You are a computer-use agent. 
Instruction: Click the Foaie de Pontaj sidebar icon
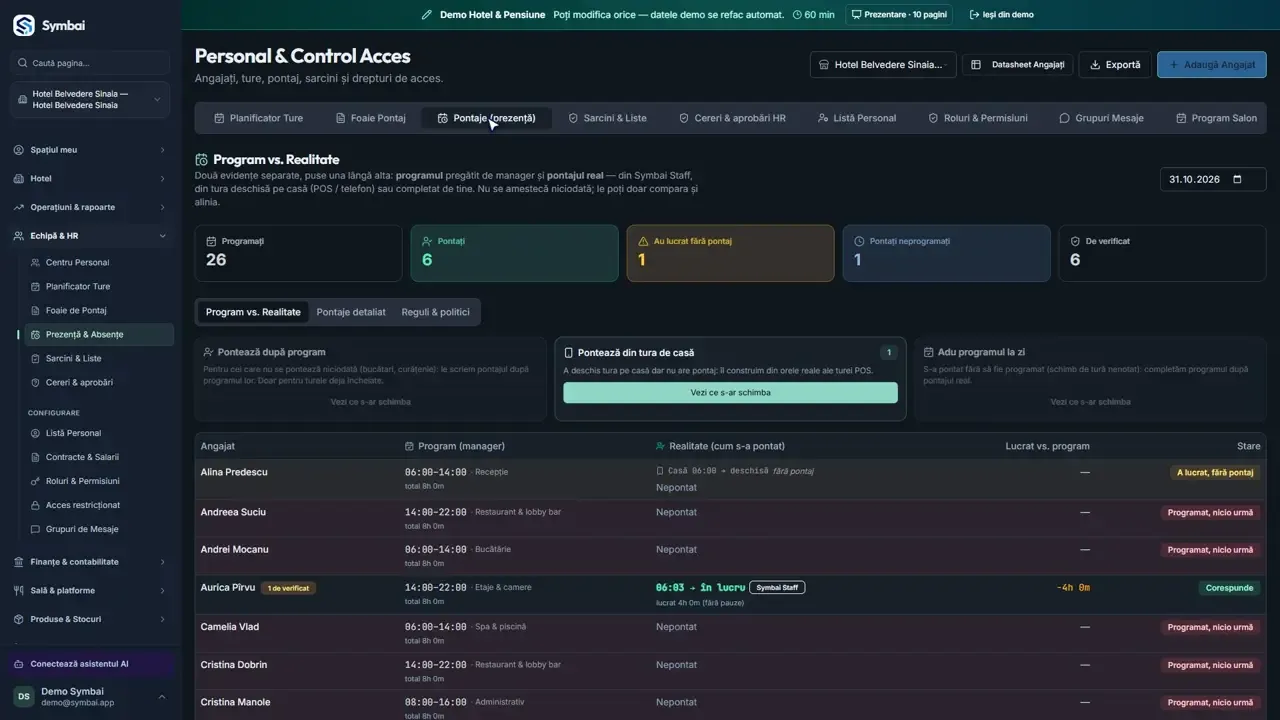click(x=36, y=311)
